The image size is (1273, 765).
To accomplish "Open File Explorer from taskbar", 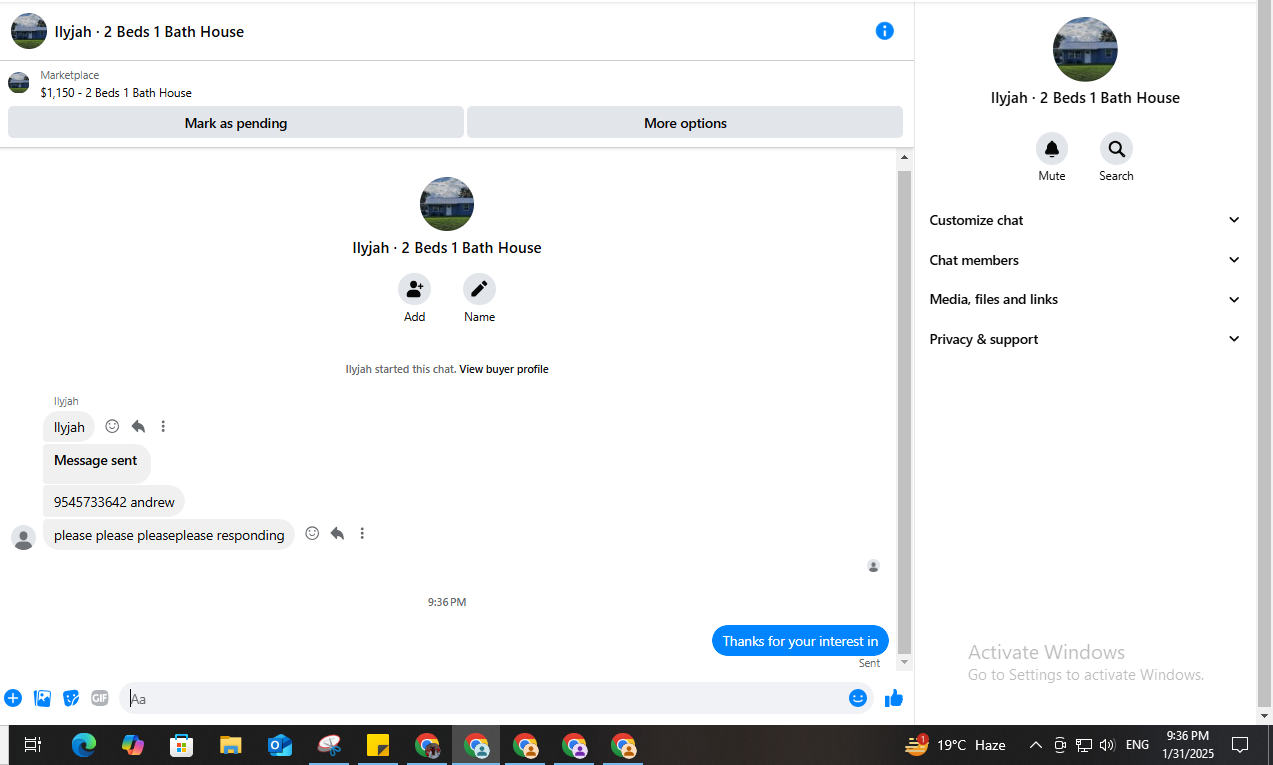I will (x=231, y=745).
